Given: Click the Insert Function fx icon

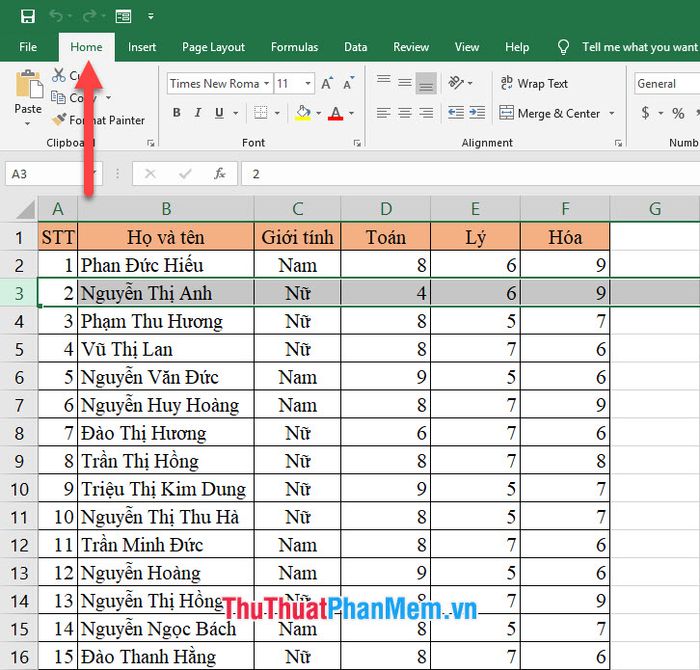Looking at the screenshot, I should [220, 174].
